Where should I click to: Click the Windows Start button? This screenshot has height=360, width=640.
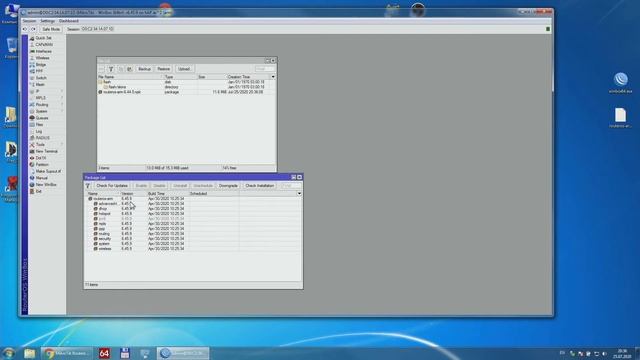[x=9, y=353]
